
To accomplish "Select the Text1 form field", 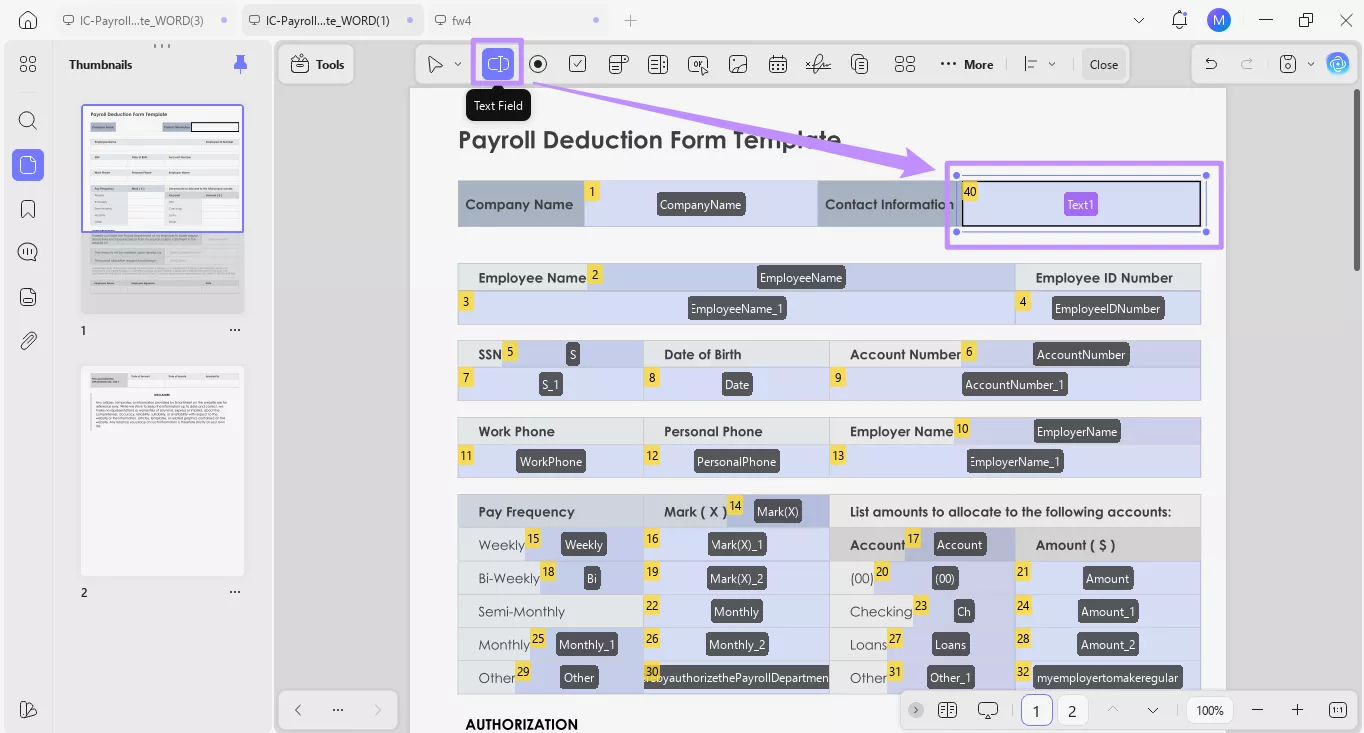I will coord(1080,204).
